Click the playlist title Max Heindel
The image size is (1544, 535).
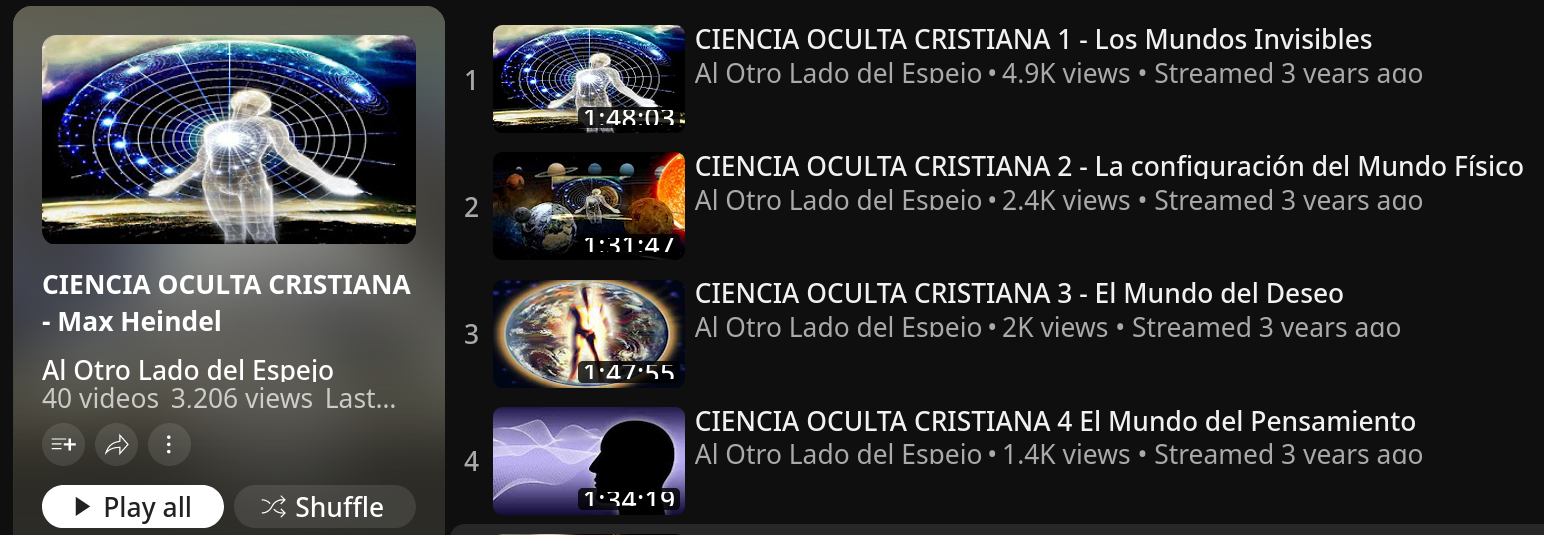point(226,303)
